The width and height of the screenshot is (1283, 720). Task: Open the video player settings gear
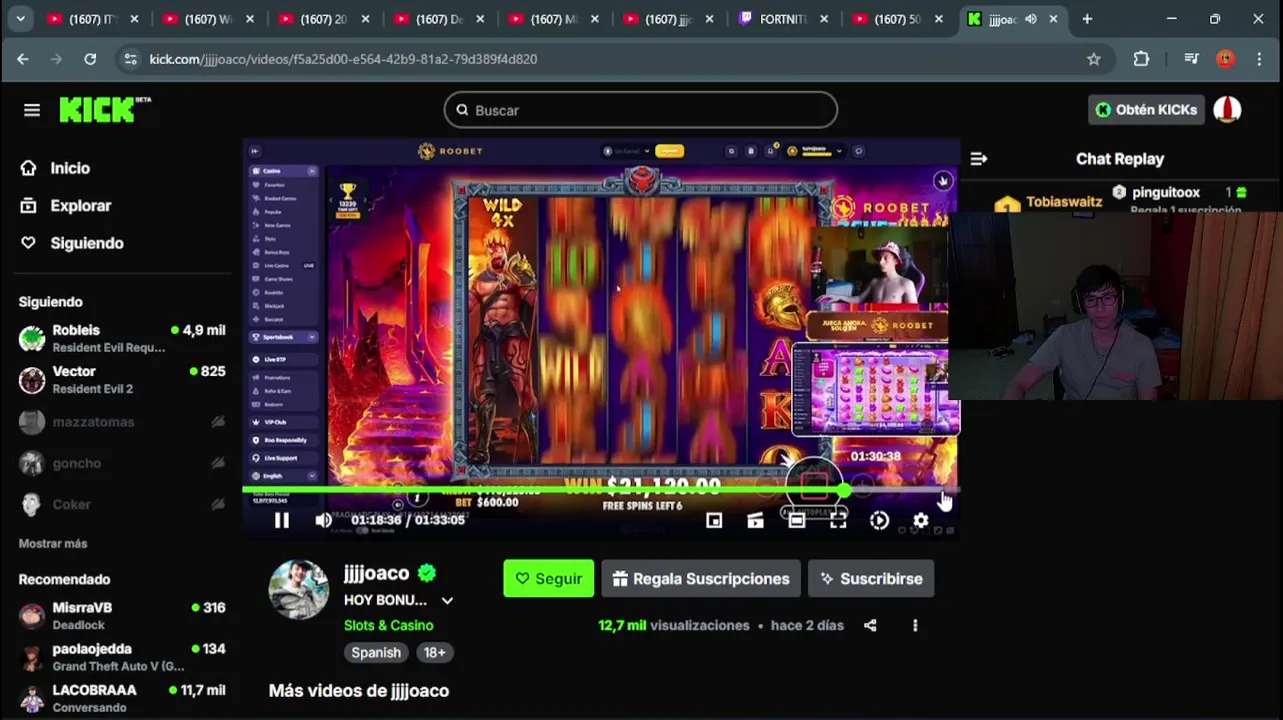click(x=920, y=520)
